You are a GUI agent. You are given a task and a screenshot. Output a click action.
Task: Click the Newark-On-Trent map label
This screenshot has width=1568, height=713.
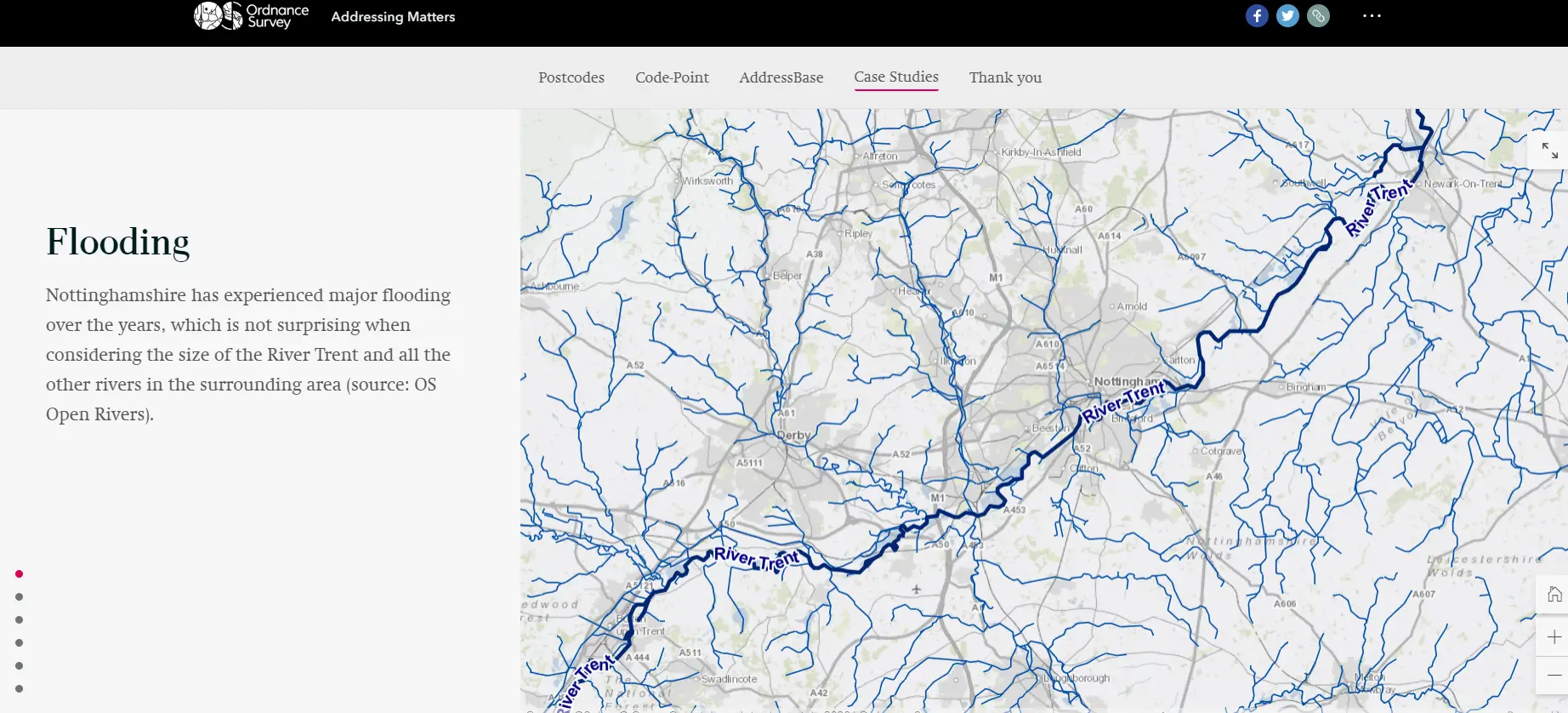pyautogui.click(x=1464, y=184)
